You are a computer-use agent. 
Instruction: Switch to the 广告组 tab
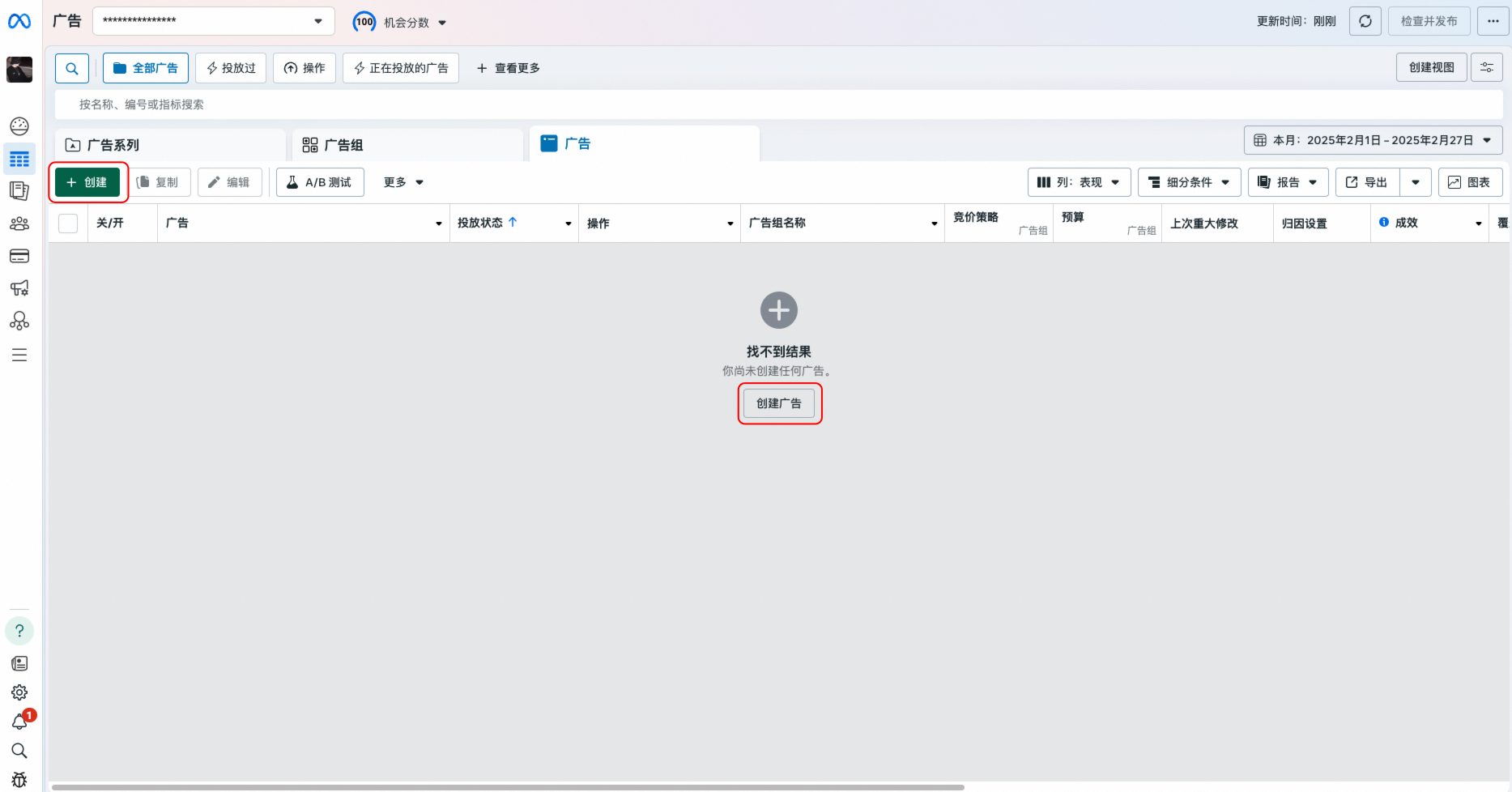click(x=407, y=145)
